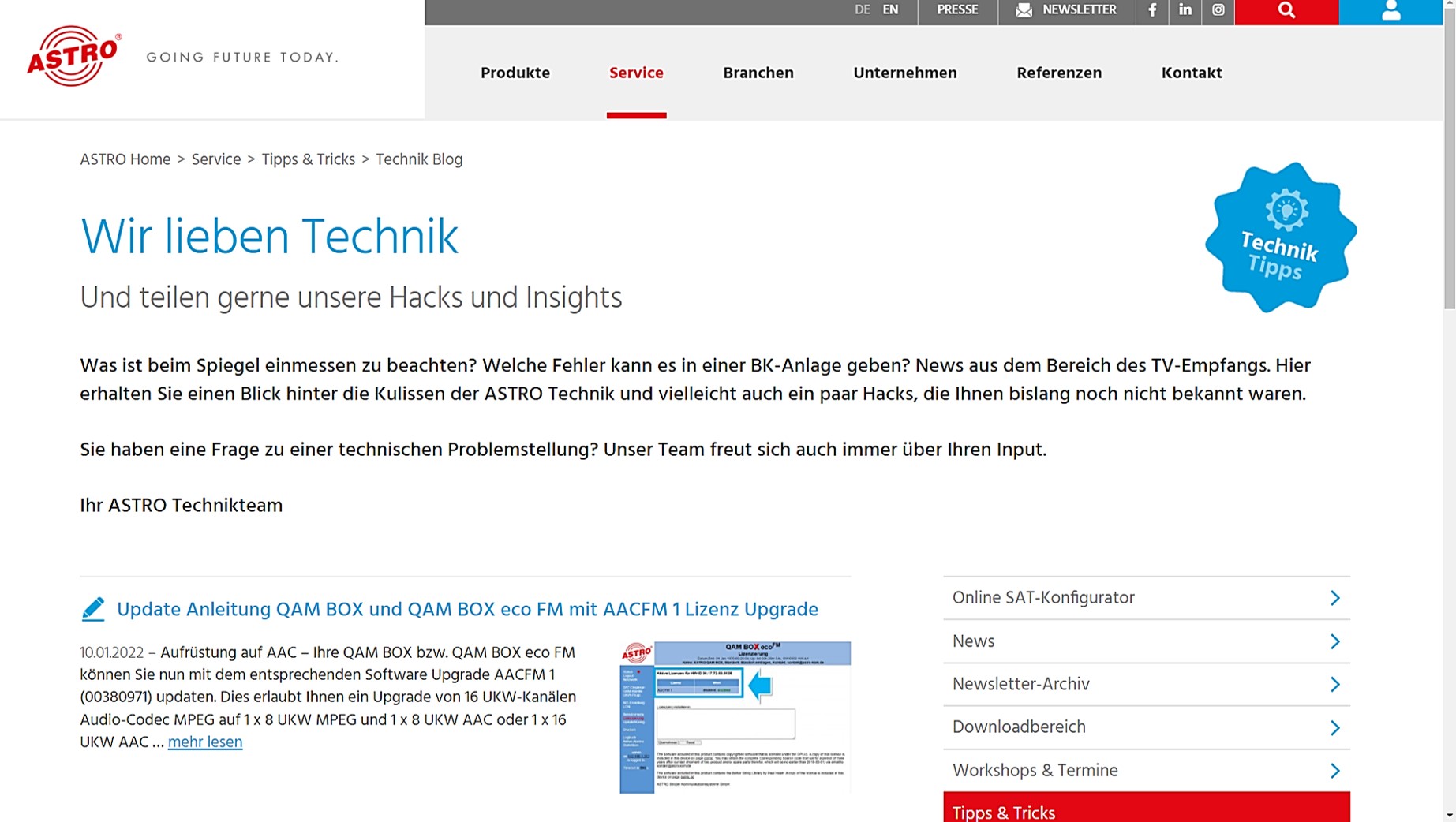
Task: Go to Service breadcrumb
Action: pyautogui.click(x=216, y=159)
